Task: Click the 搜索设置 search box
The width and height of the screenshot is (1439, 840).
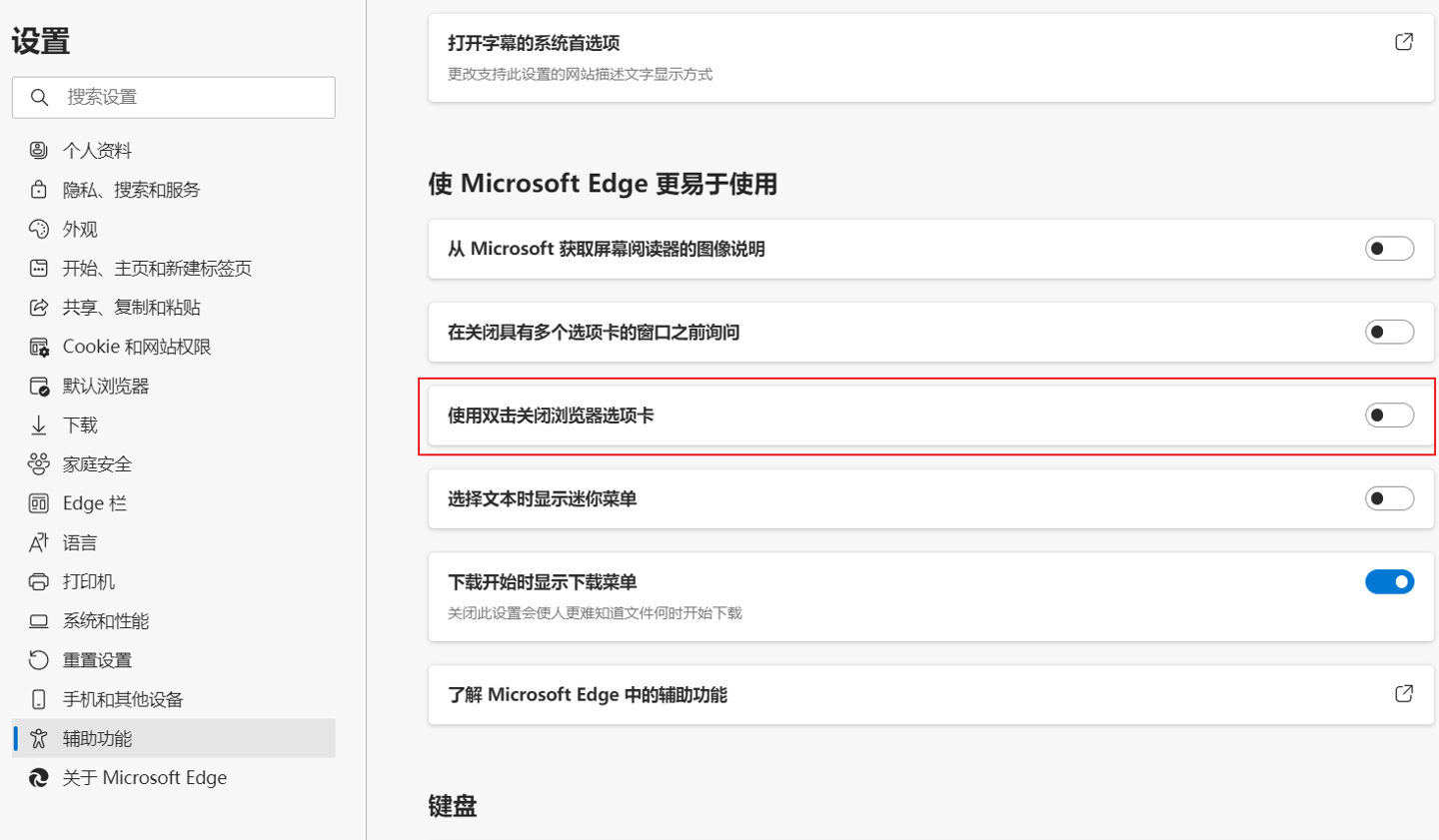Action: pos(173,97)
